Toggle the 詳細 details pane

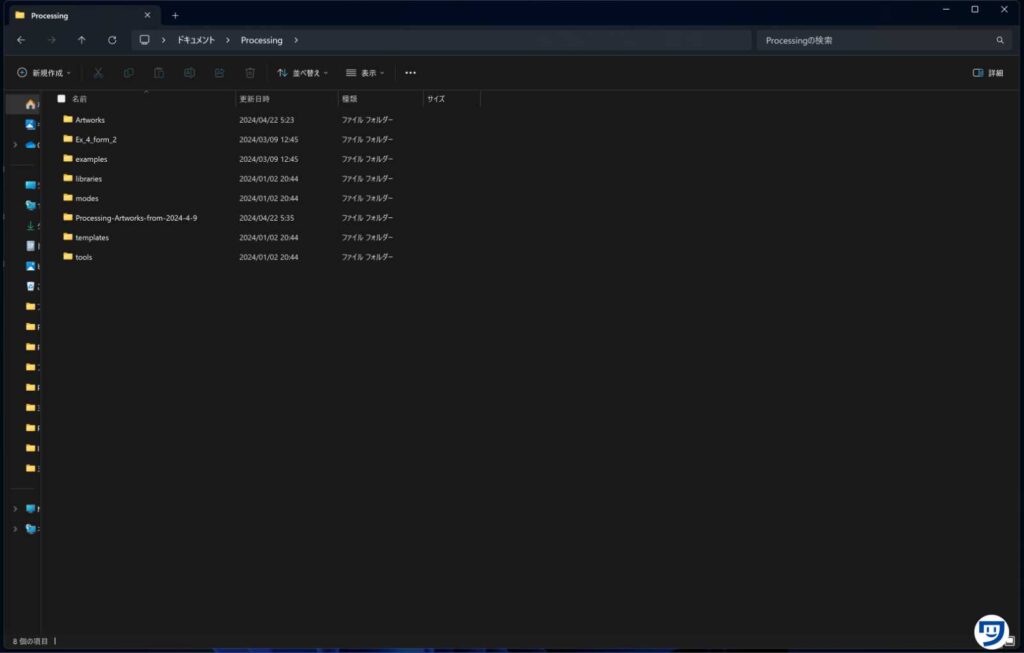[988, 72]
